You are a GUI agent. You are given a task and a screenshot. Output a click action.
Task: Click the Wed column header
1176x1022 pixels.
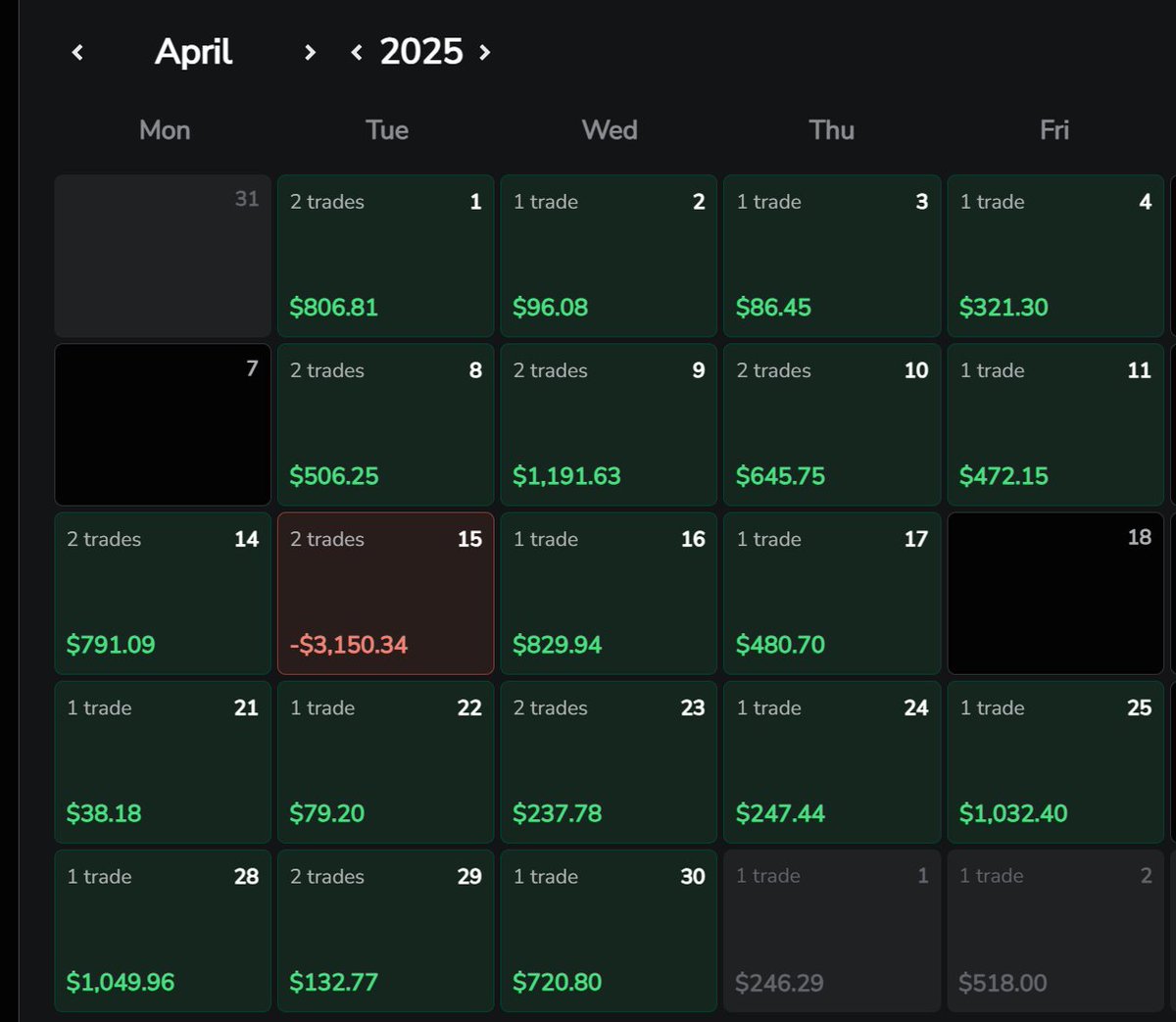tap(610, 130)
